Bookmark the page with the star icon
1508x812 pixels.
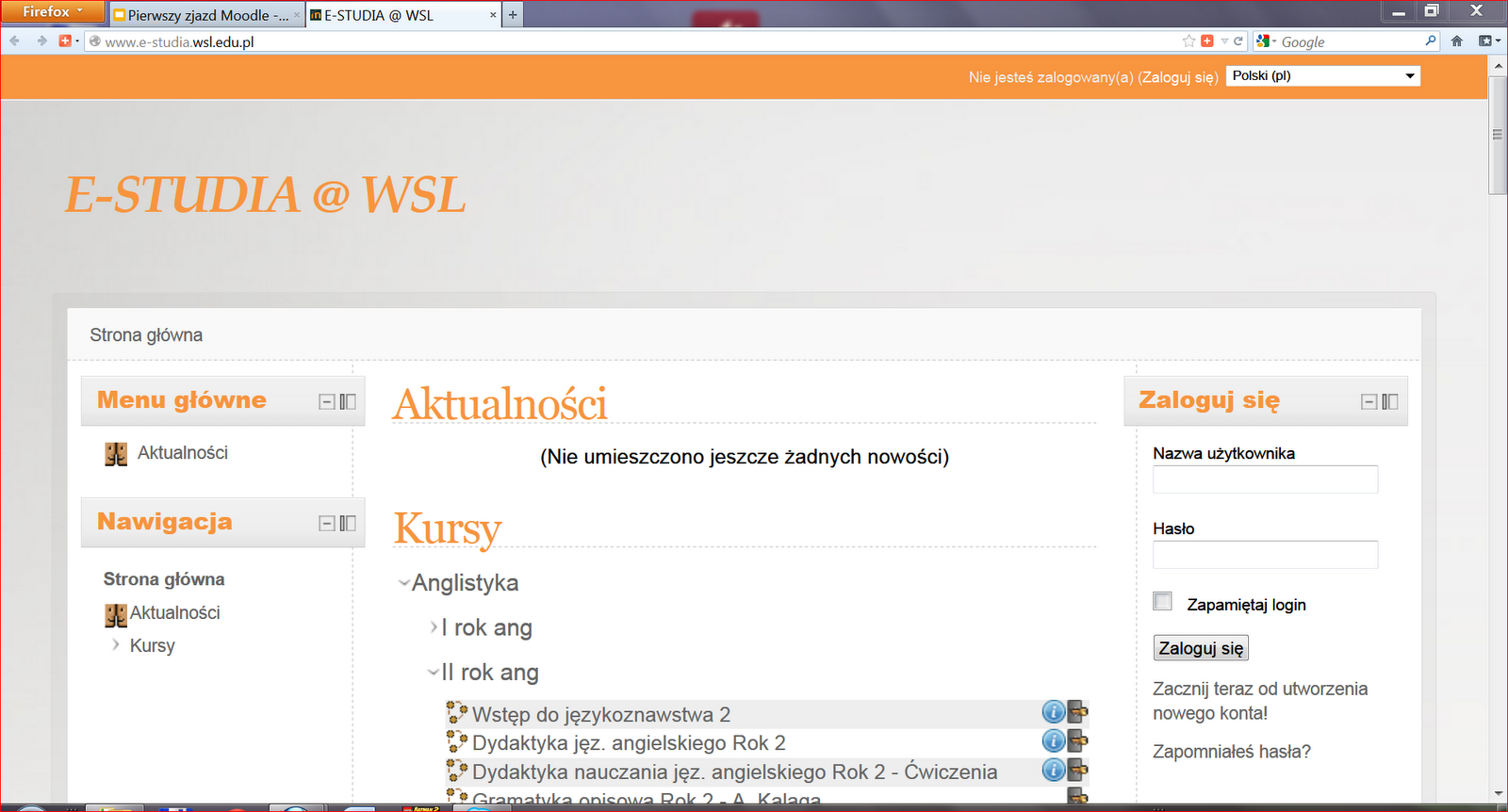1189,41
